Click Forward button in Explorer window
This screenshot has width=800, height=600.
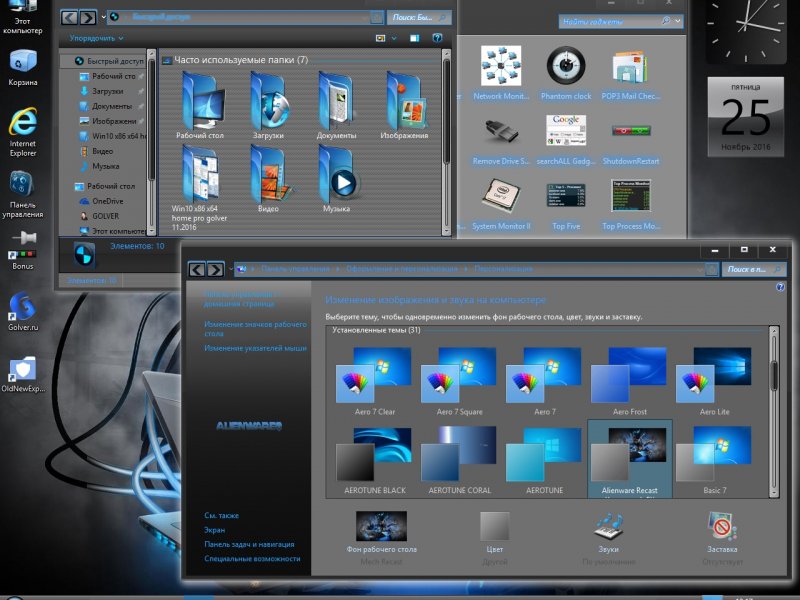click(x=88, y=18)
